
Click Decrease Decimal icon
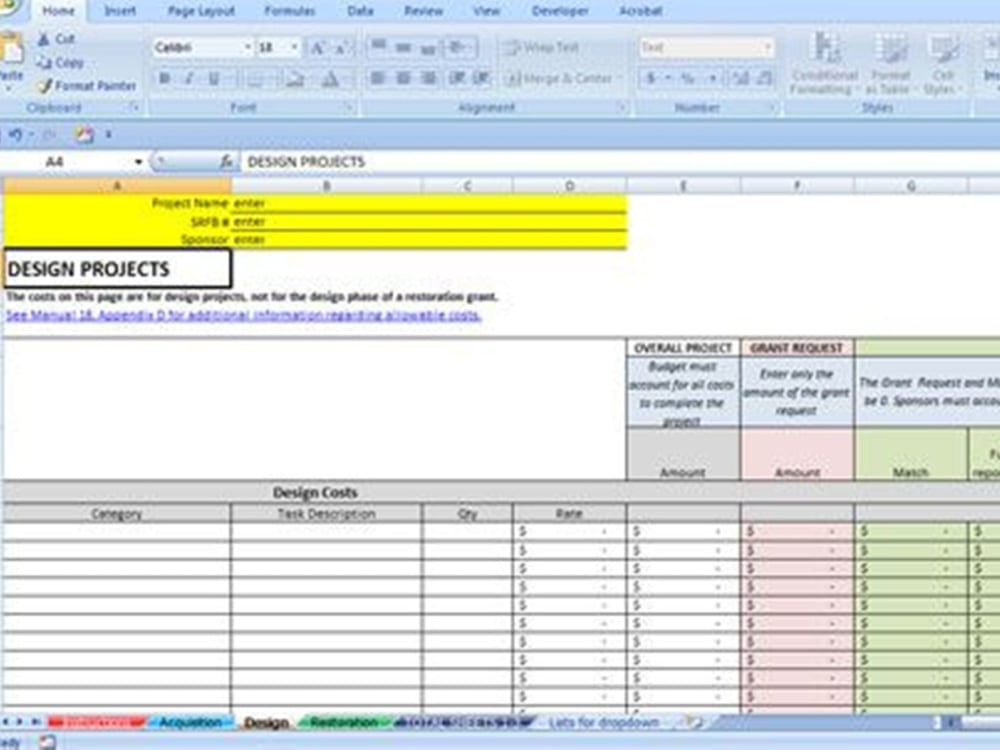(x=764, y=78)
